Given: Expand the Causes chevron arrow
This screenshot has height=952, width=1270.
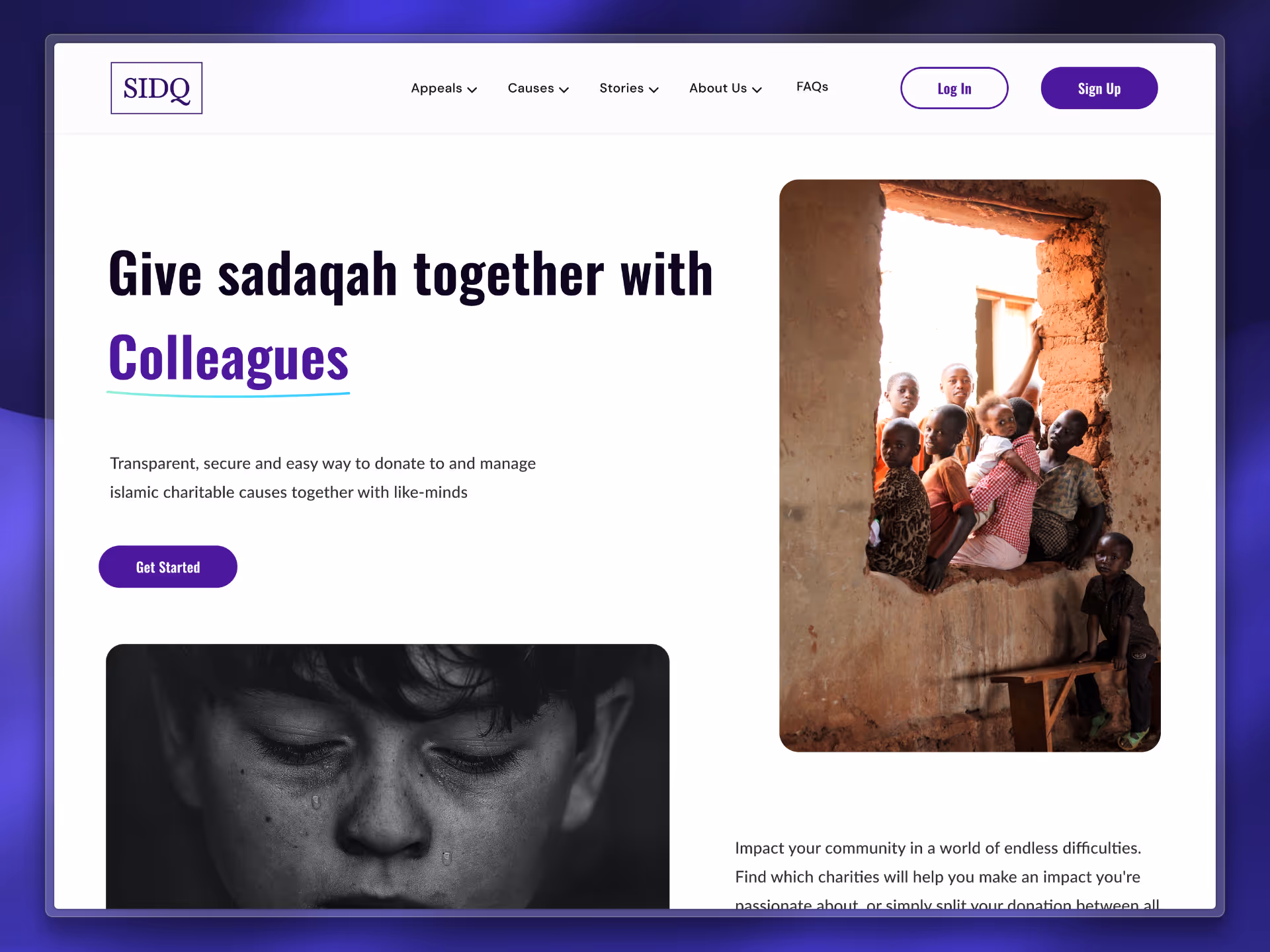Looking at the screenshot, I should pos(564,90).
